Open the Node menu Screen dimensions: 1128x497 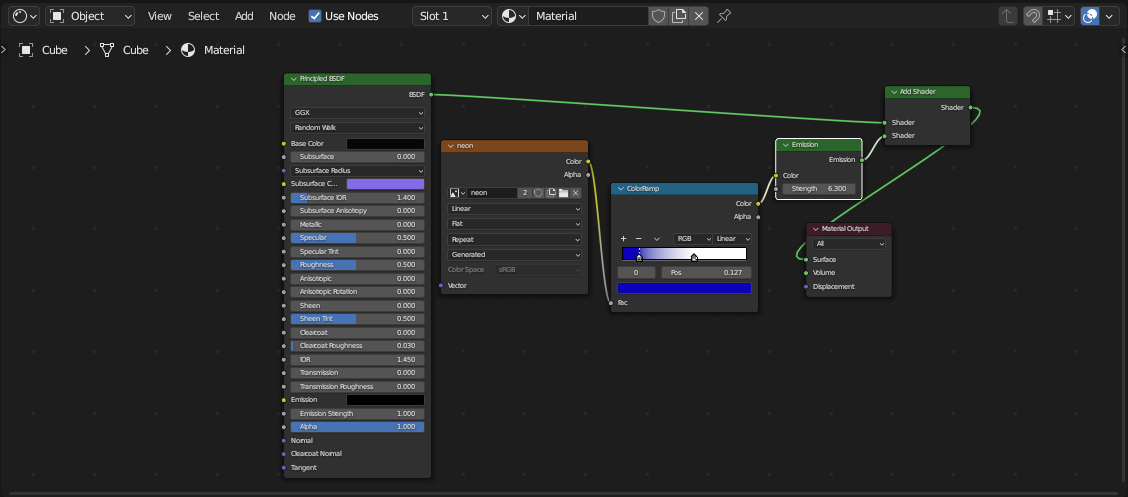282,16
